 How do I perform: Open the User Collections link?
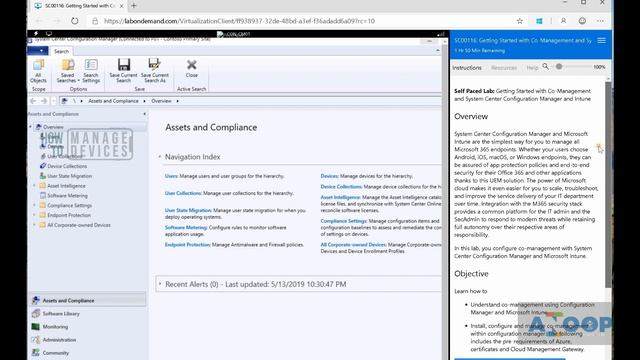point(183,193)
